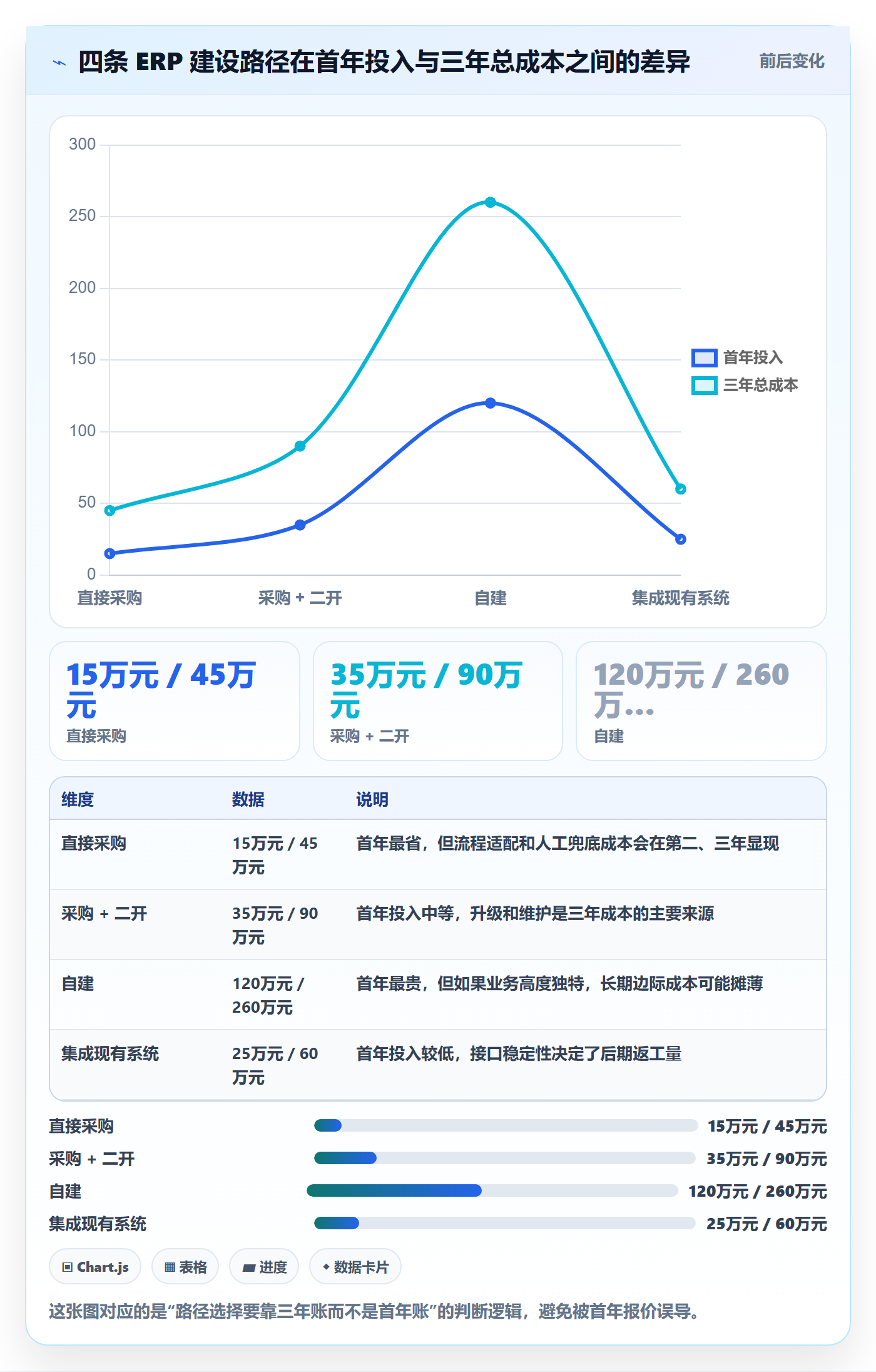
Task: Click the 说明 column header
Action: pos(372,799)
